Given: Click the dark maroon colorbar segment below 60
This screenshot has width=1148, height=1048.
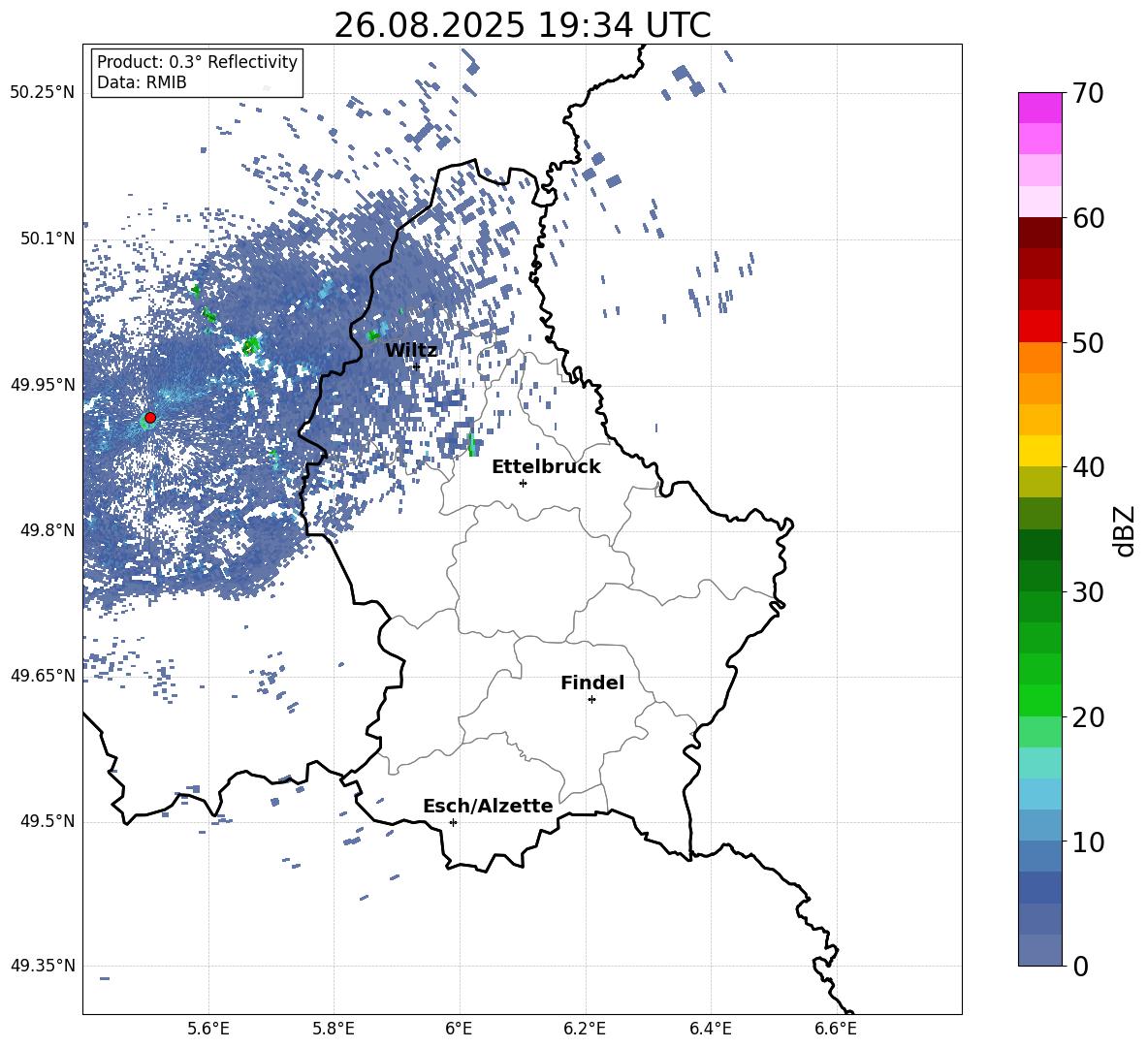Looking at the screenshot, I should [x=1039, y=233].
